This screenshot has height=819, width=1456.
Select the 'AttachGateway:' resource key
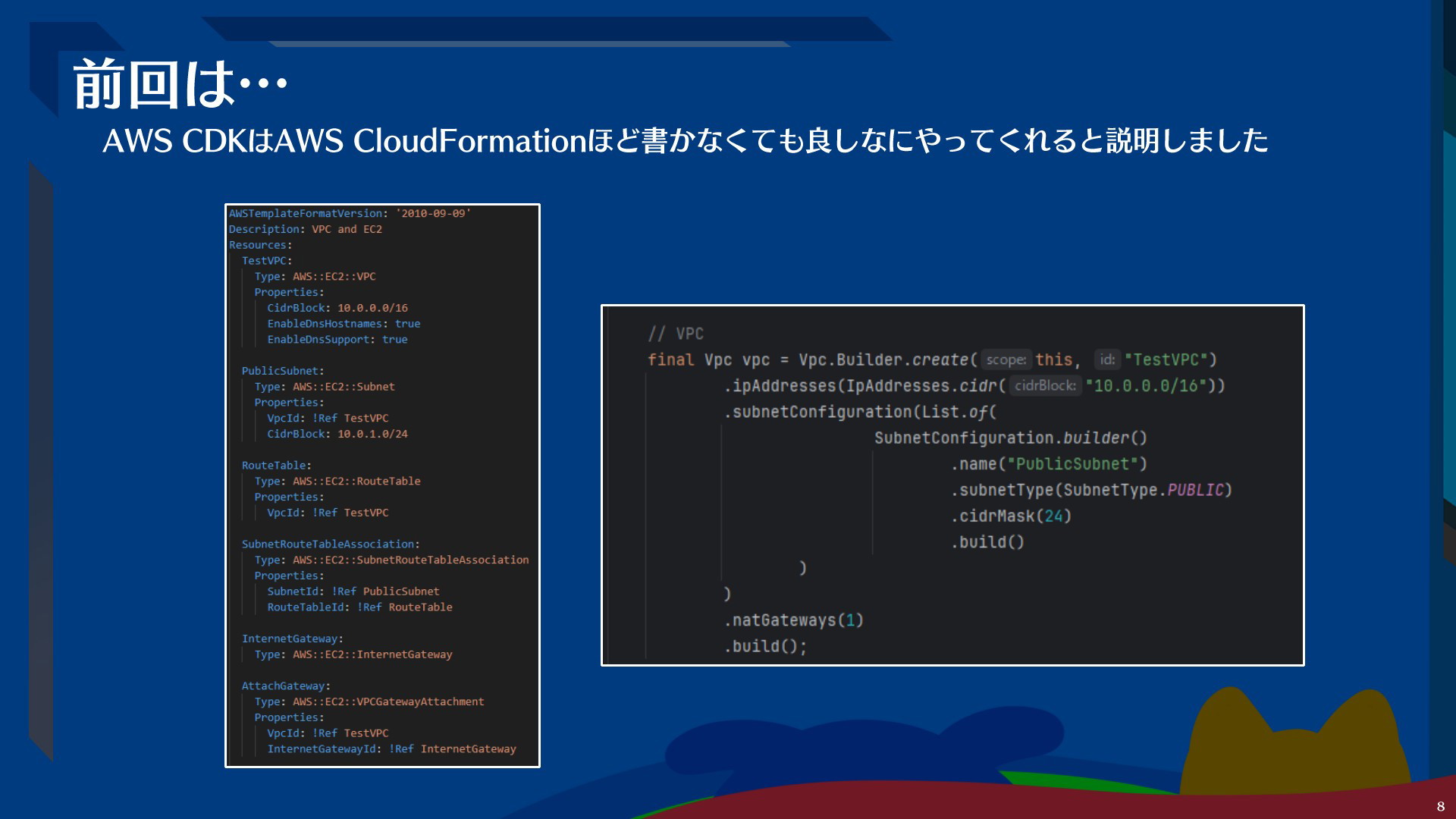pyautogui.click(x=286, y=686)
